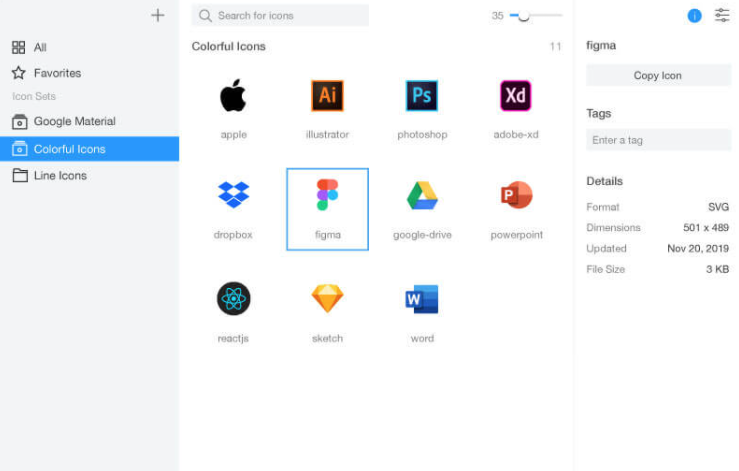Image resolution: width=739 pixels, height=471 pixels.
Task: Select the illustrator icon
Action: (x=327, y=96)
